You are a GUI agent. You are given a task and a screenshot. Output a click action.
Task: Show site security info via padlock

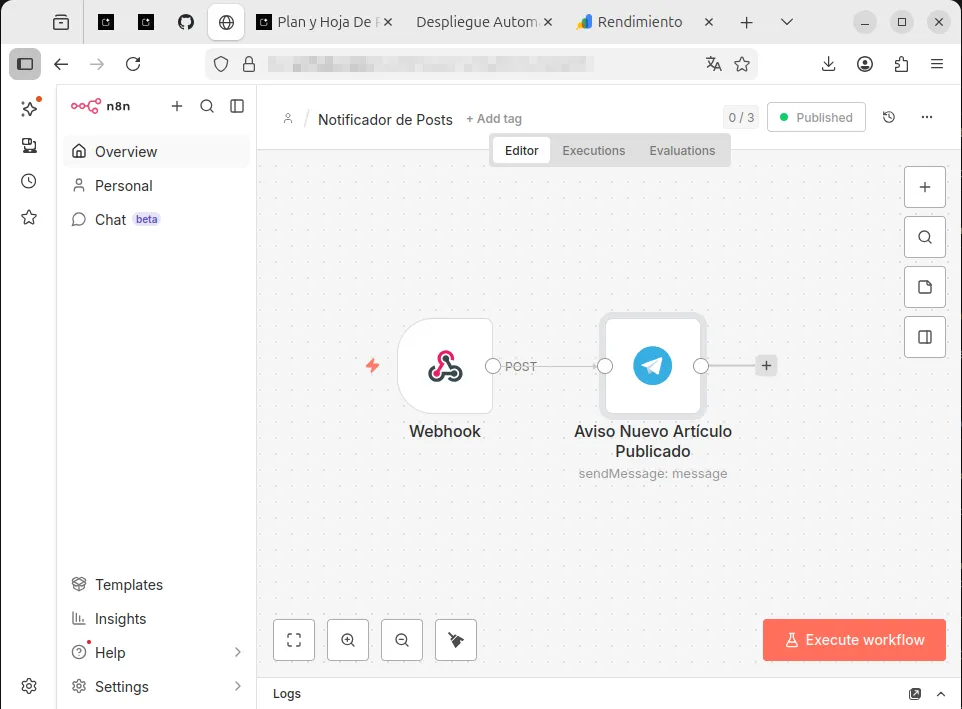pyautogui.click(x=248, y=64)
